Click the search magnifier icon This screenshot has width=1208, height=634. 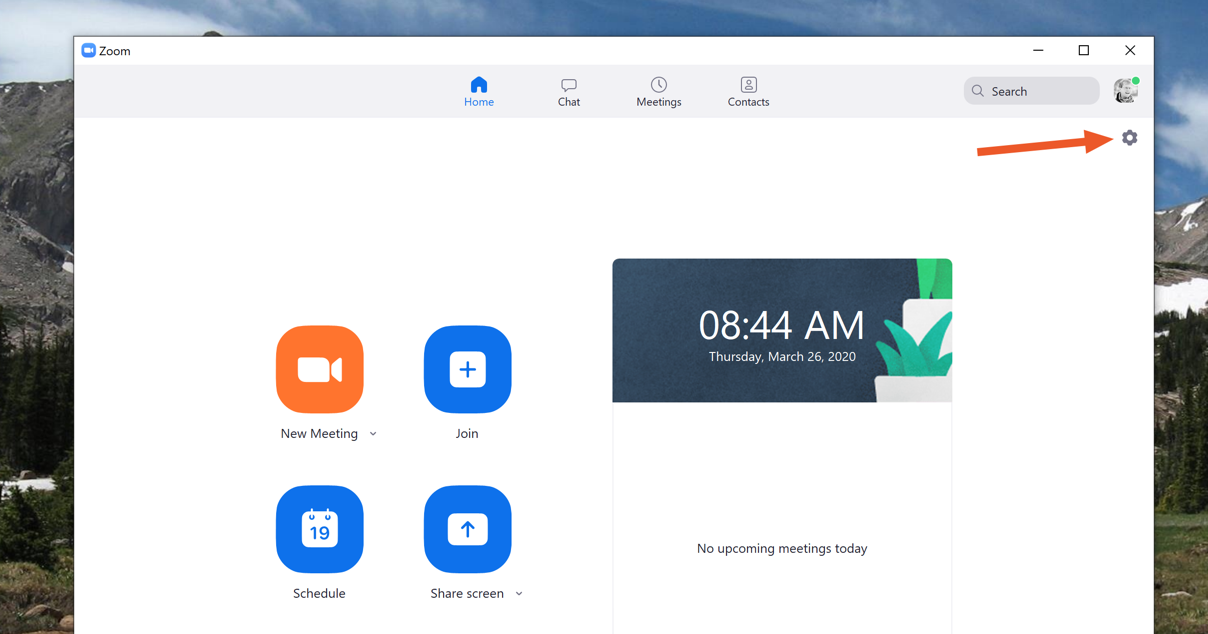[978, 91]
